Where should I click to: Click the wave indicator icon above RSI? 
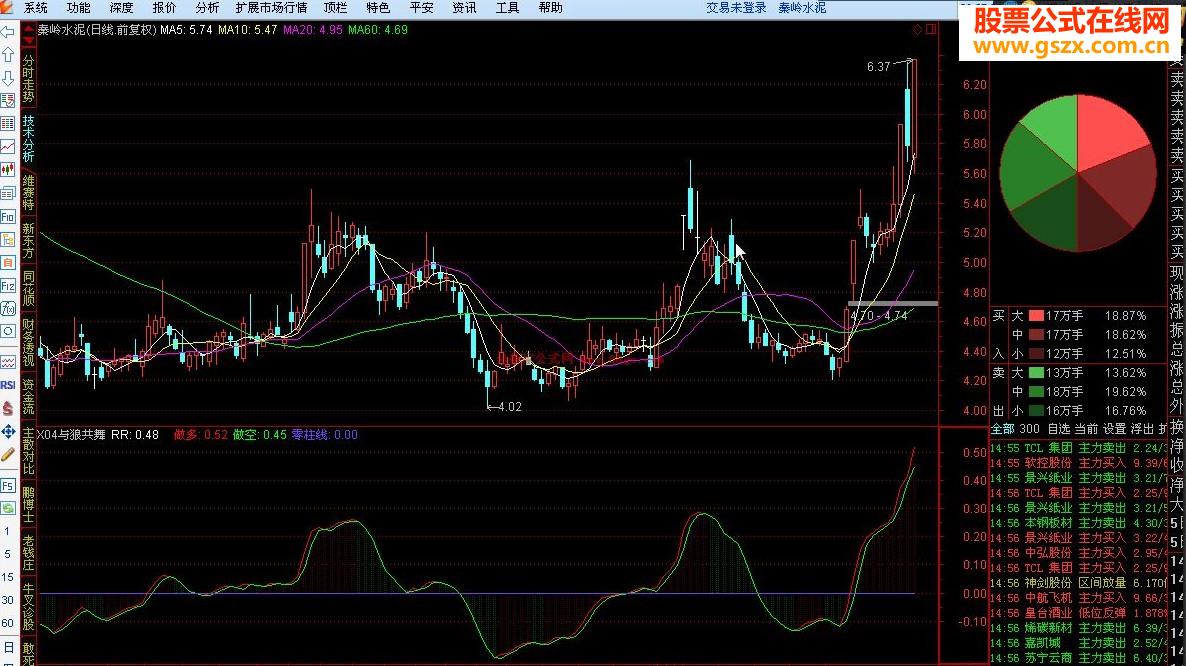tap(8, 362)
